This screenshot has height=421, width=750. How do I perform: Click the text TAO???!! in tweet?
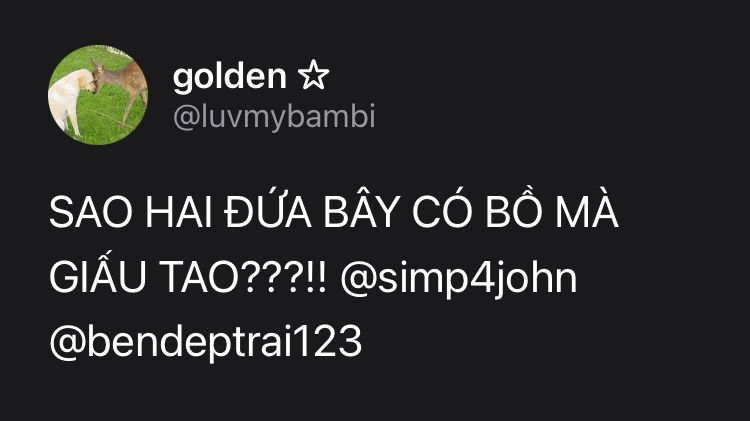tap(243, 277)
